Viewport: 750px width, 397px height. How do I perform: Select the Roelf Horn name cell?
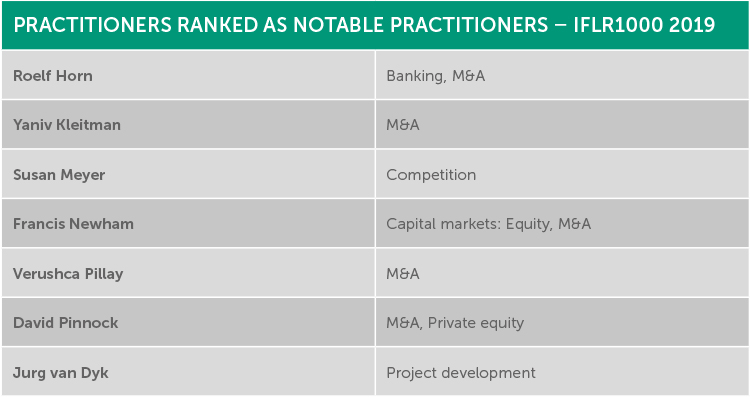tap(188, 75)
